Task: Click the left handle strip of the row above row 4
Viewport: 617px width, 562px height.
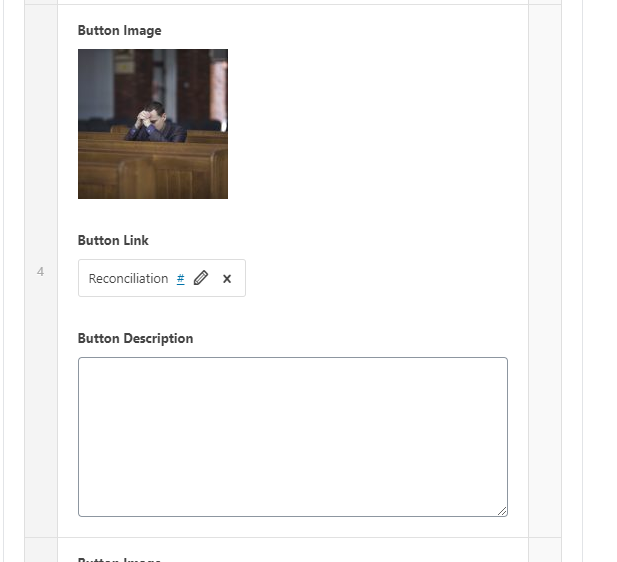Action: [x=40, y=2]
